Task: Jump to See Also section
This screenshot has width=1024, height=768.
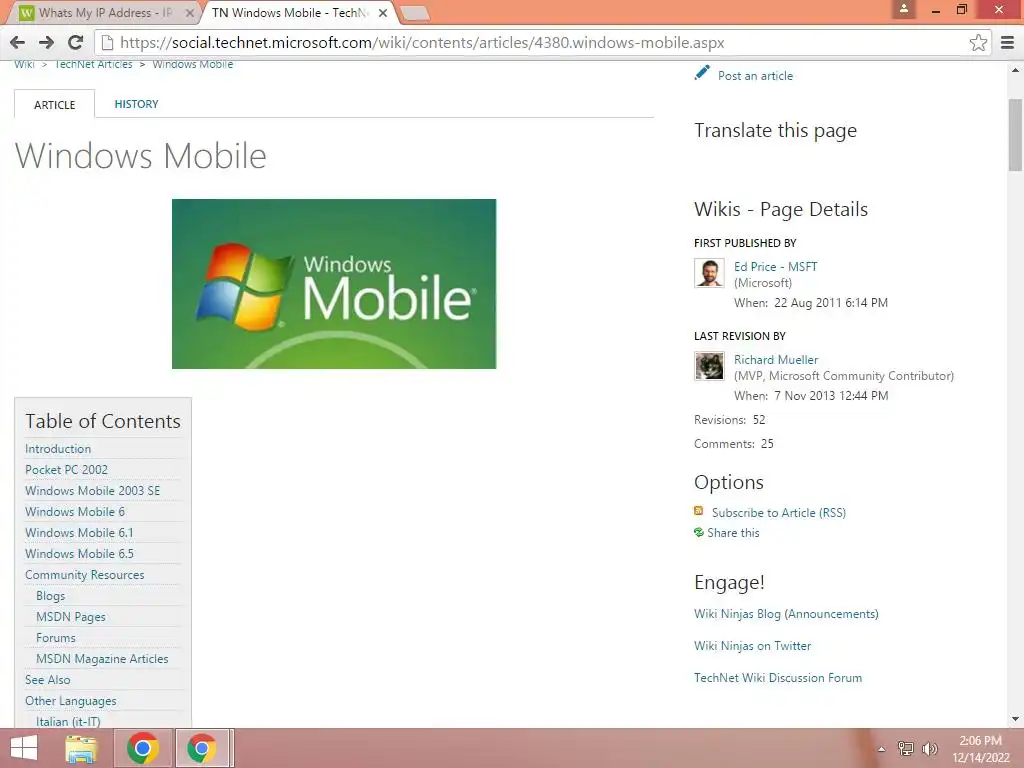Action: pyautogui.click(x=47, y=680)
